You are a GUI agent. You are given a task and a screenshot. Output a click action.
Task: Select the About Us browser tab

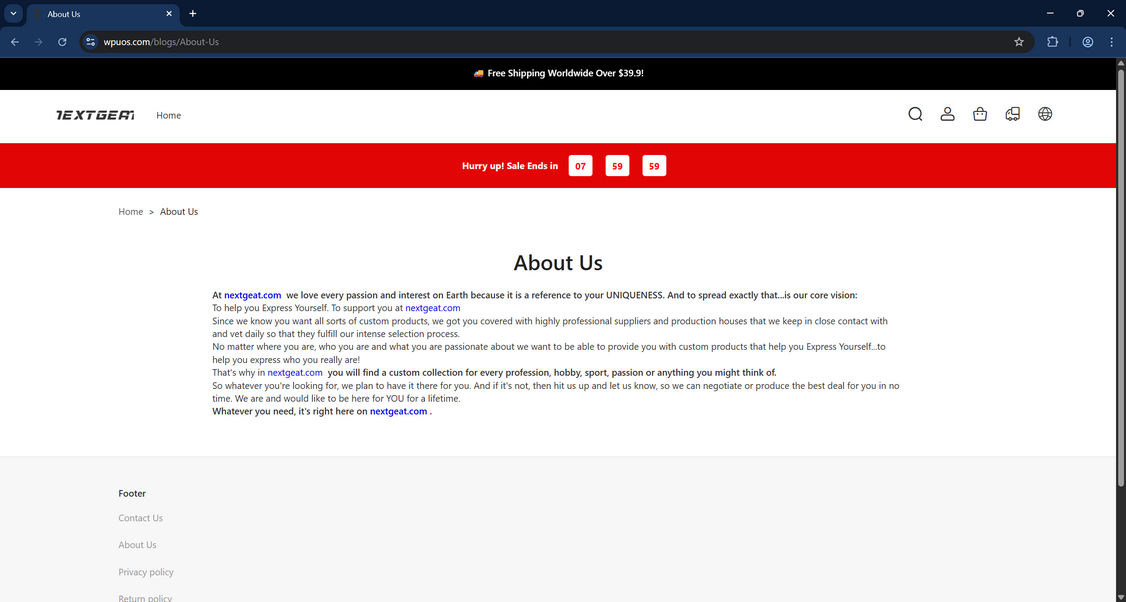click(103, 14)
